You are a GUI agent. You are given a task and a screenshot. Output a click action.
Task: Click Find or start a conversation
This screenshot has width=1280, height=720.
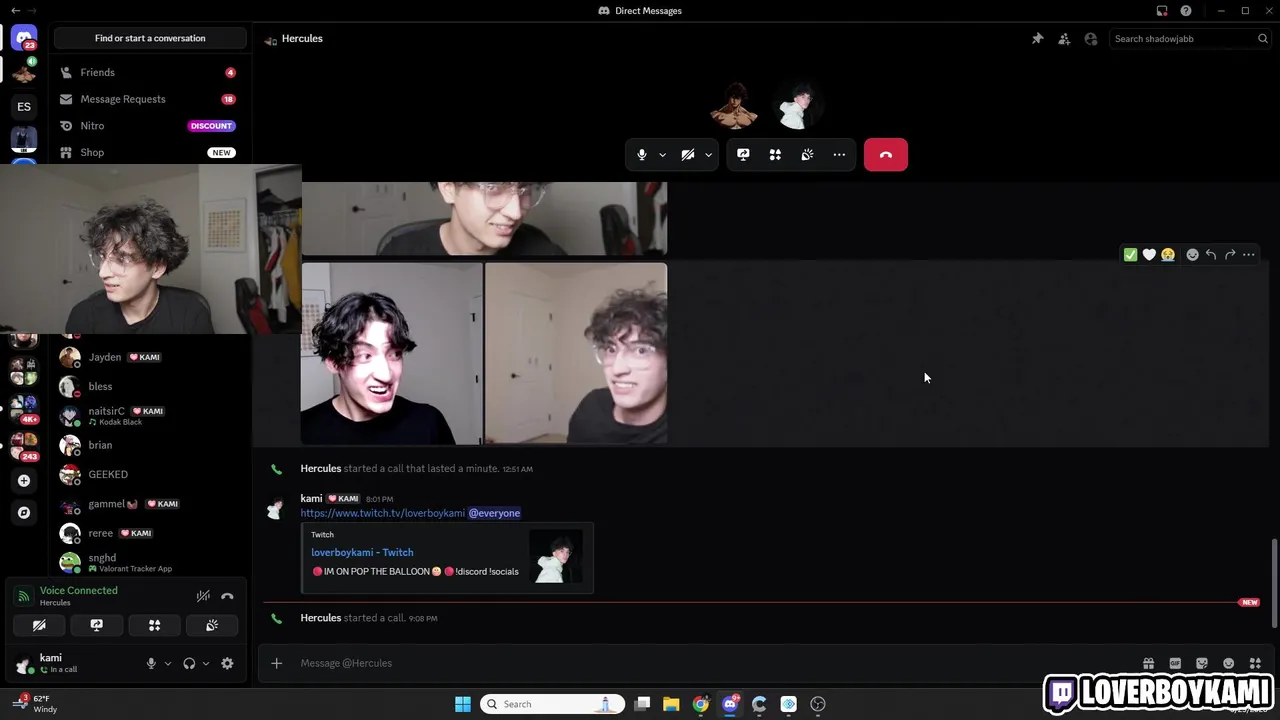[150, 38]
